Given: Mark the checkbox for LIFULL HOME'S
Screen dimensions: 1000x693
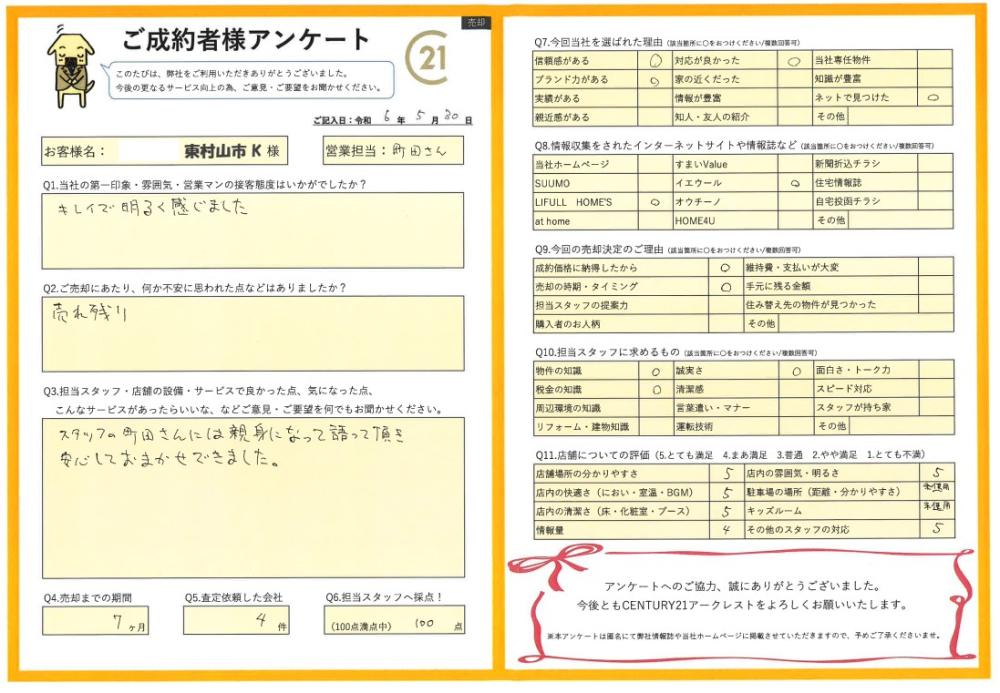Looking at the screenshot, I should point(655,201).
